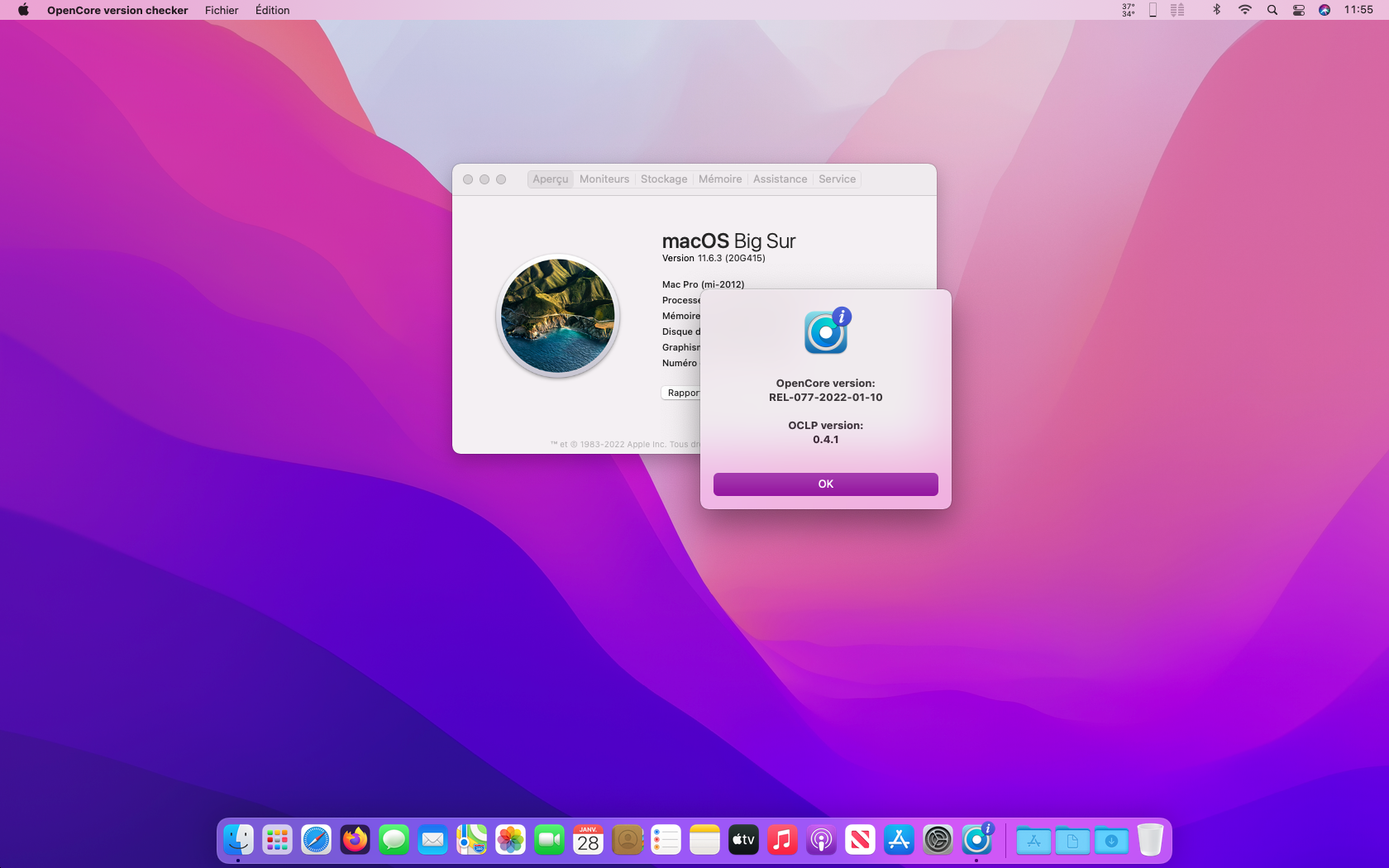Click the OpenCore app icon in the dialog
This screenshot has height=868, width=1389.
coord(827,331)
